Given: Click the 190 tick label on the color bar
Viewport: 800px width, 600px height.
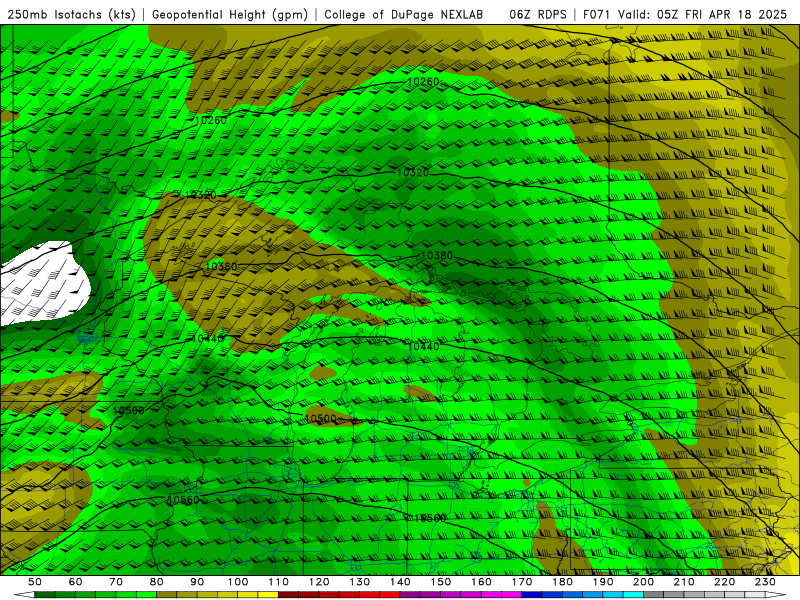Looking at the screenshot, I should coord(603,582).
